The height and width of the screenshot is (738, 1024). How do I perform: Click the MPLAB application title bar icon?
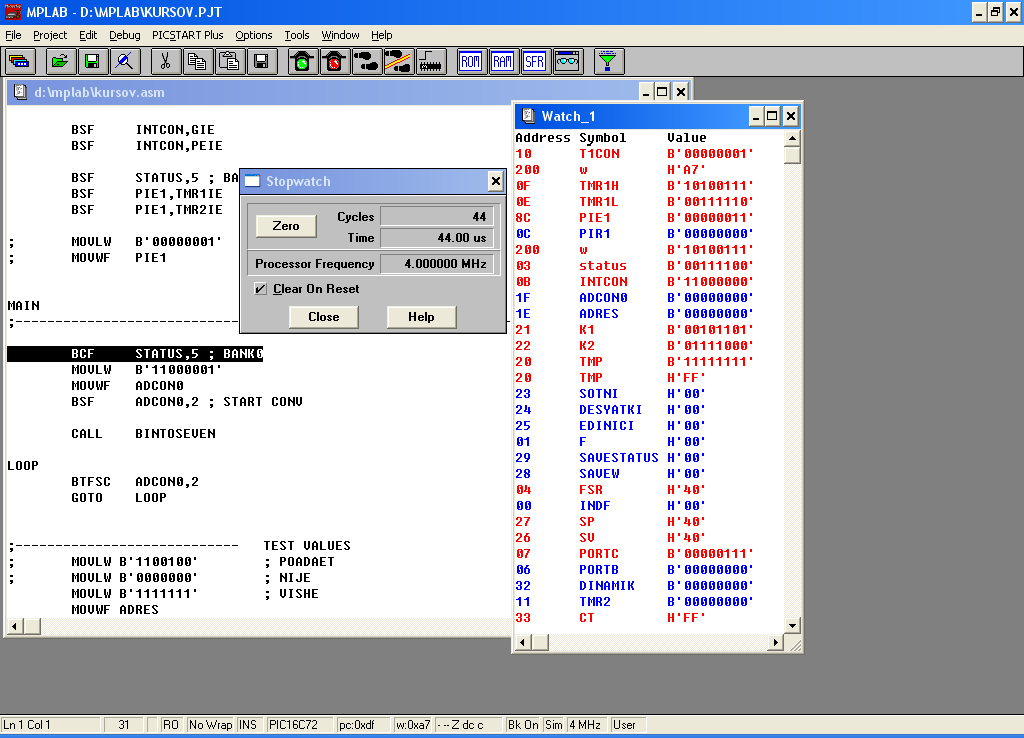point(12,12)
